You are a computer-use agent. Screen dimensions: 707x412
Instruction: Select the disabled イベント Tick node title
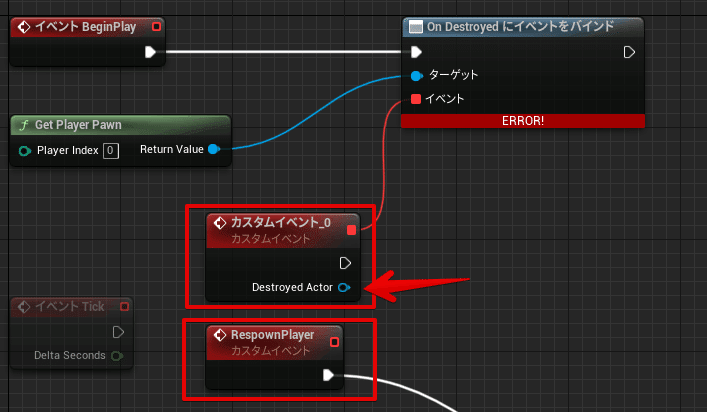point(69,307)
